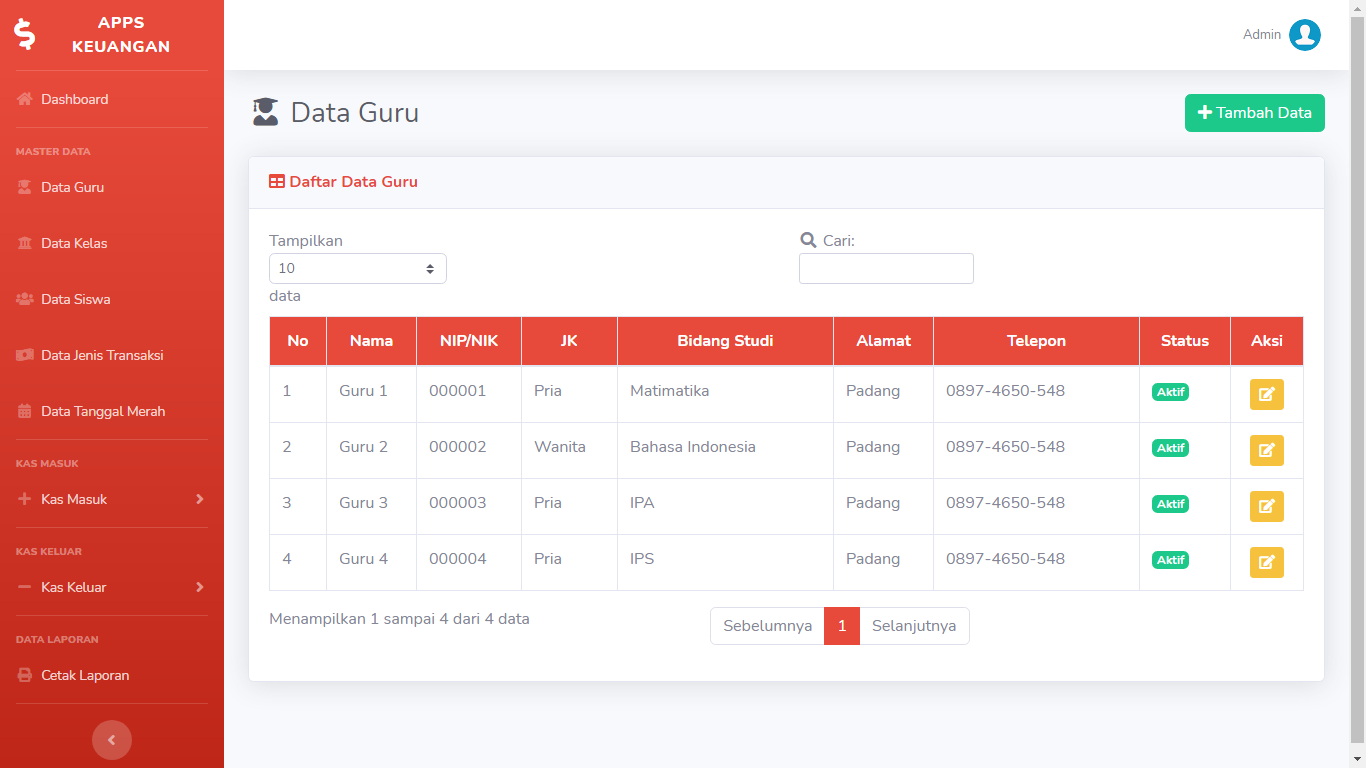Click the minus icon beside Kas Keluar
This screenshot has width=1366, height=768.
coord(25,587)
